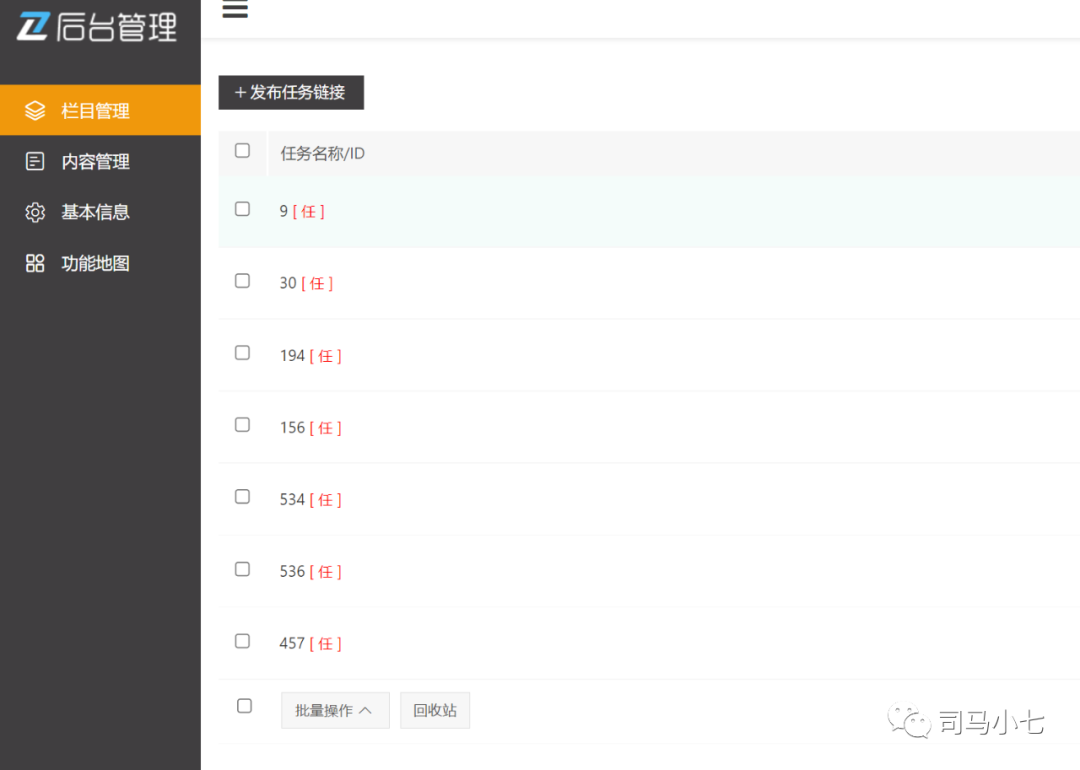Click the 后台管理 title text
This screenshot has height=770, width=1080.
[x=116, y=27]
